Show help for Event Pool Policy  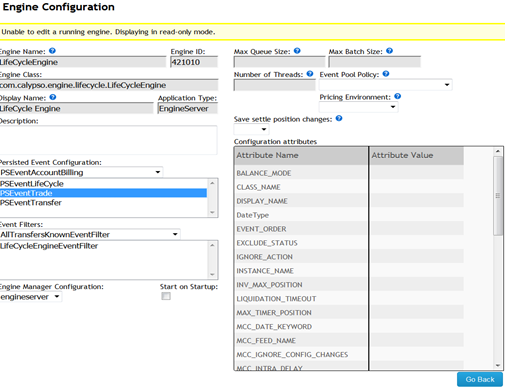tap(386, 74)
